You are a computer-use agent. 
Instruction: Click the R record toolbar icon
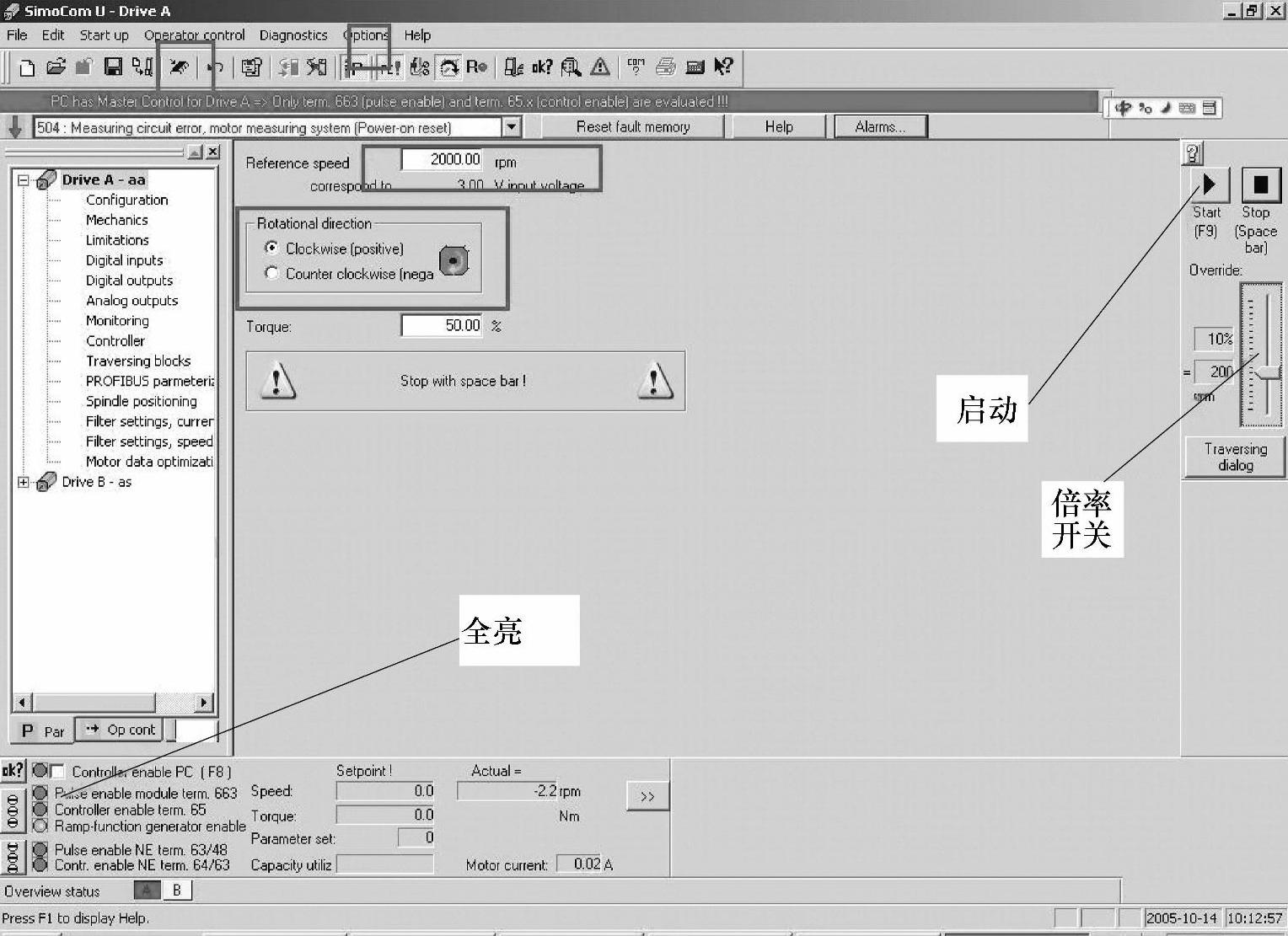[x=476, y=67]
